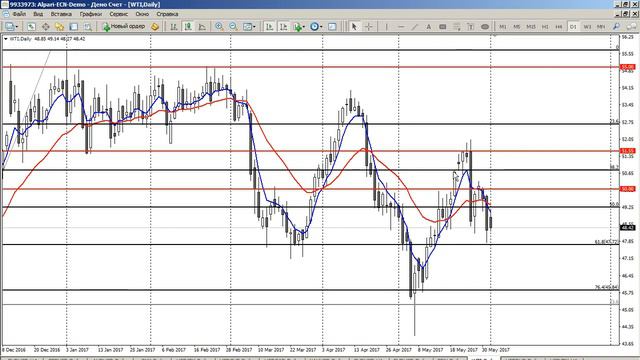Click the 22 Mar 2017 date label
The image size is (640, 360).
(x=303, y=350)
